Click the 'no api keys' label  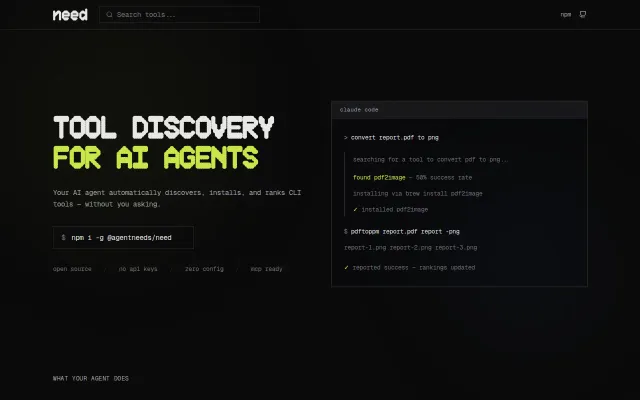coord(138,269)
